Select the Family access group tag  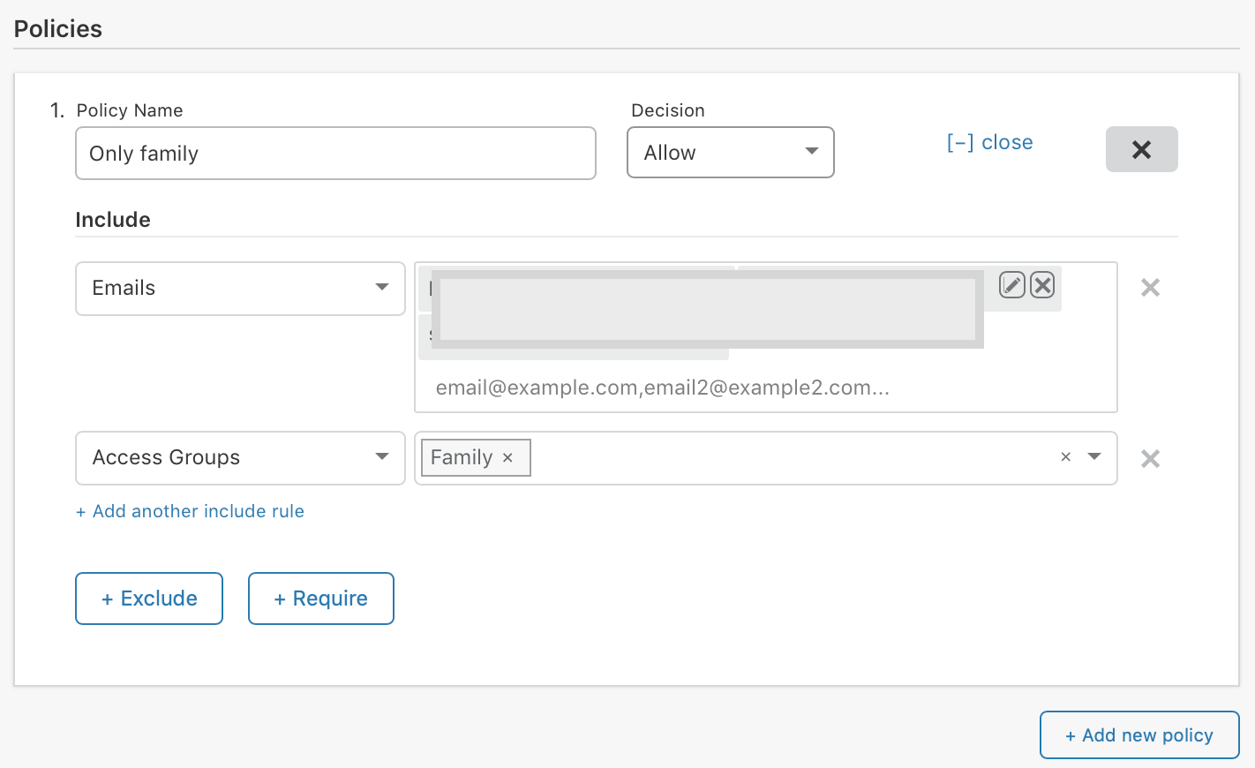point(461,458)
